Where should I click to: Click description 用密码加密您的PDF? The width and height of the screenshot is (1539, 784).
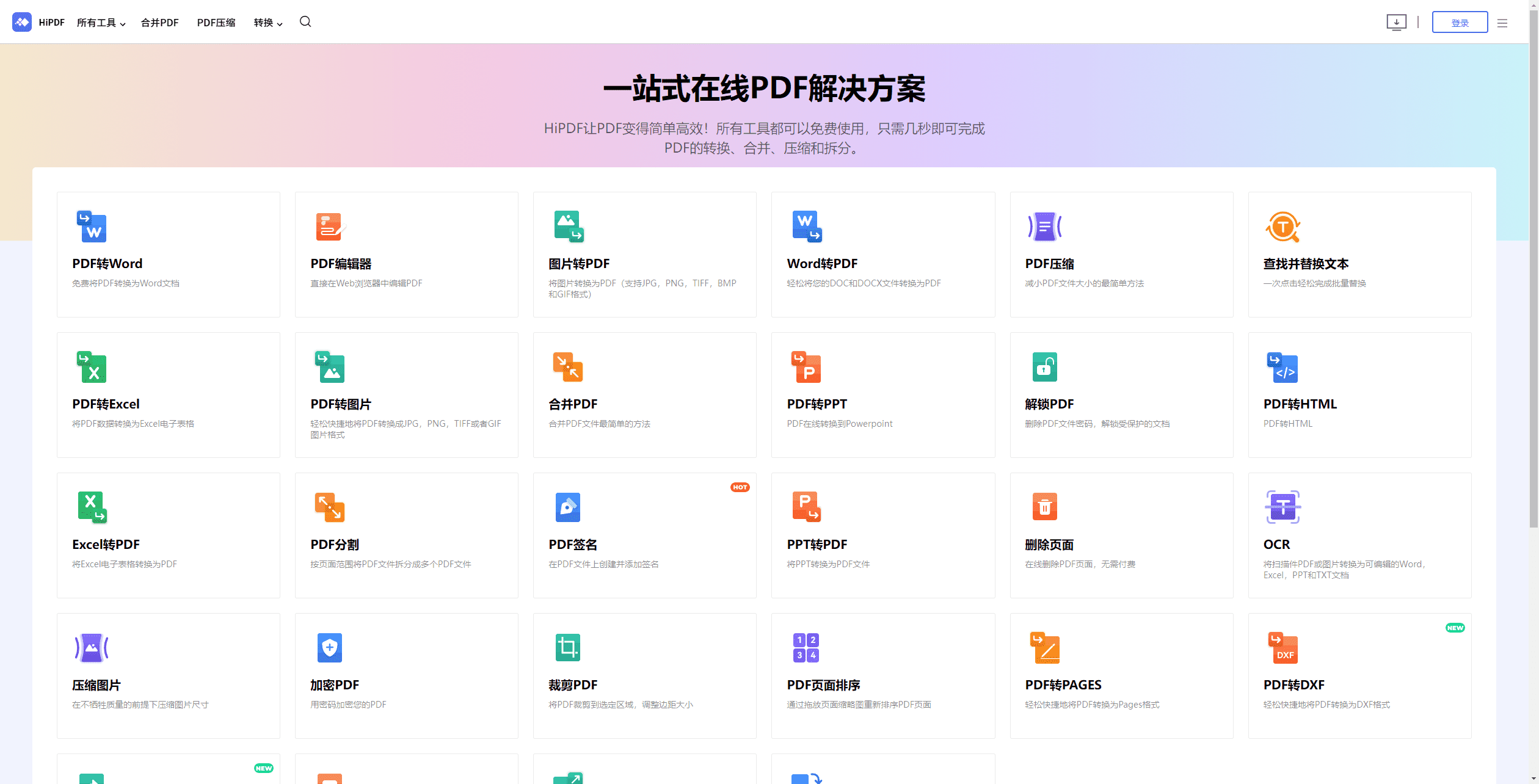click(348, 705)
